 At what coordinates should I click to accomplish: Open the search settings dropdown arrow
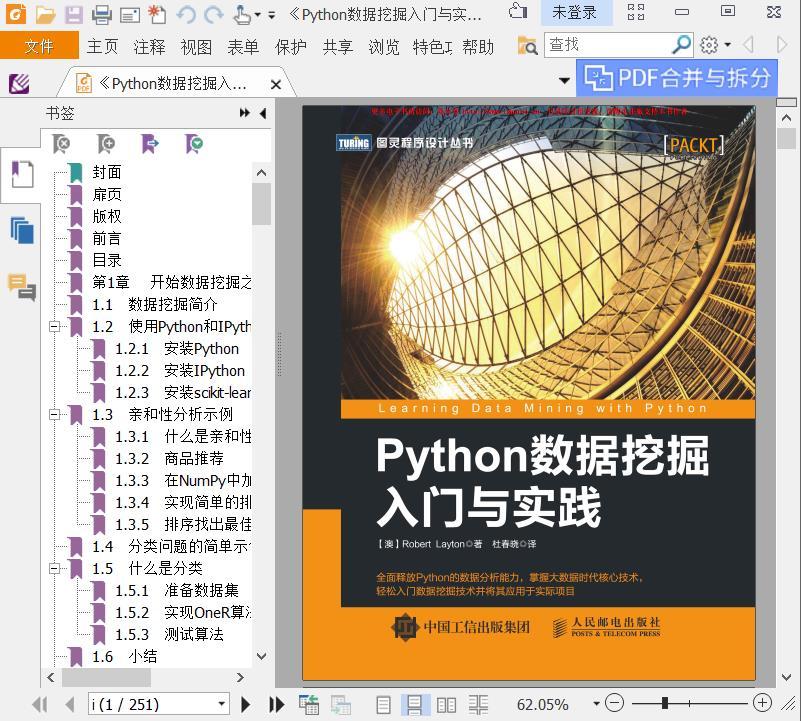[727, 45]
